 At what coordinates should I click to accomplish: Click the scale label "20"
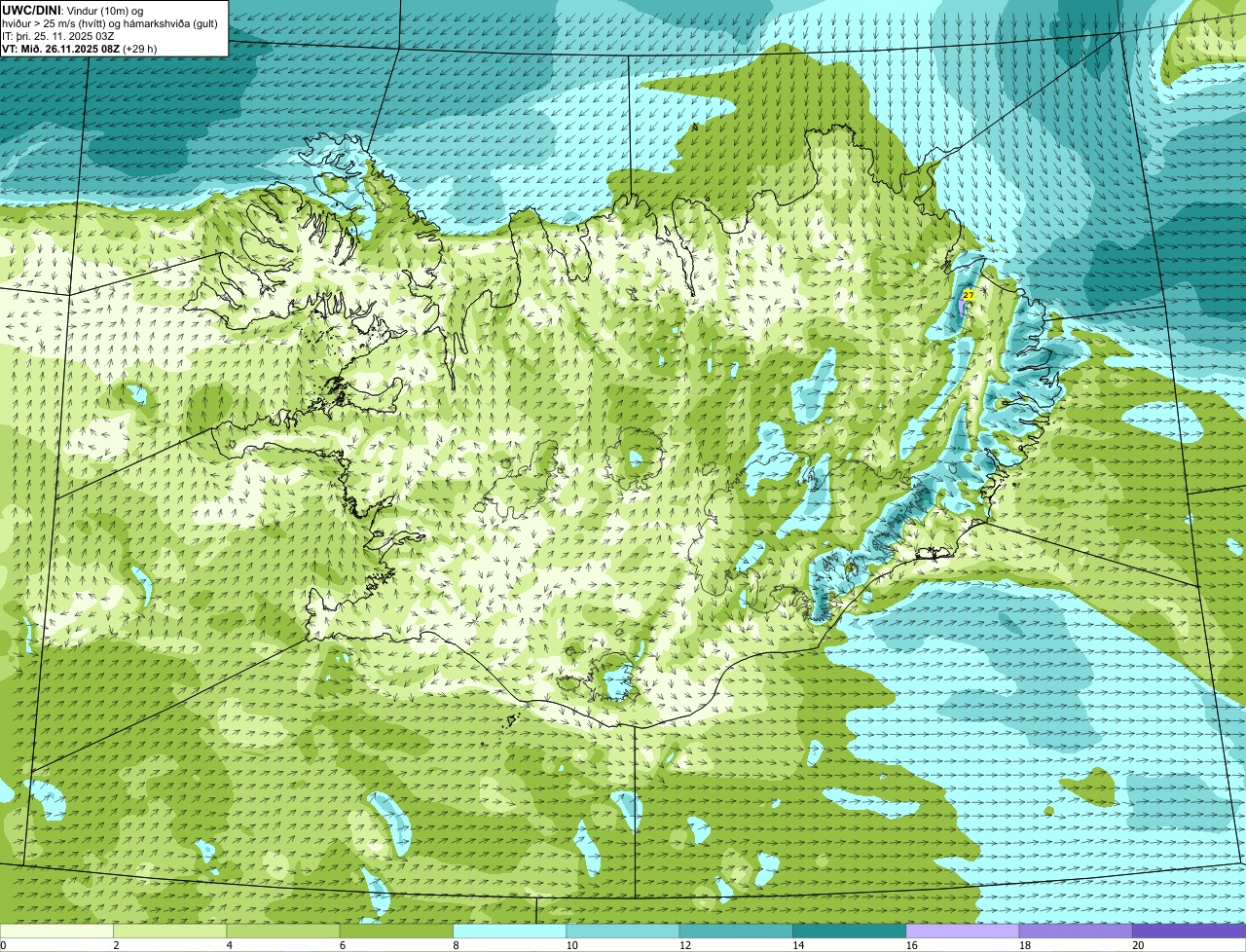(x=1137, y=945)
